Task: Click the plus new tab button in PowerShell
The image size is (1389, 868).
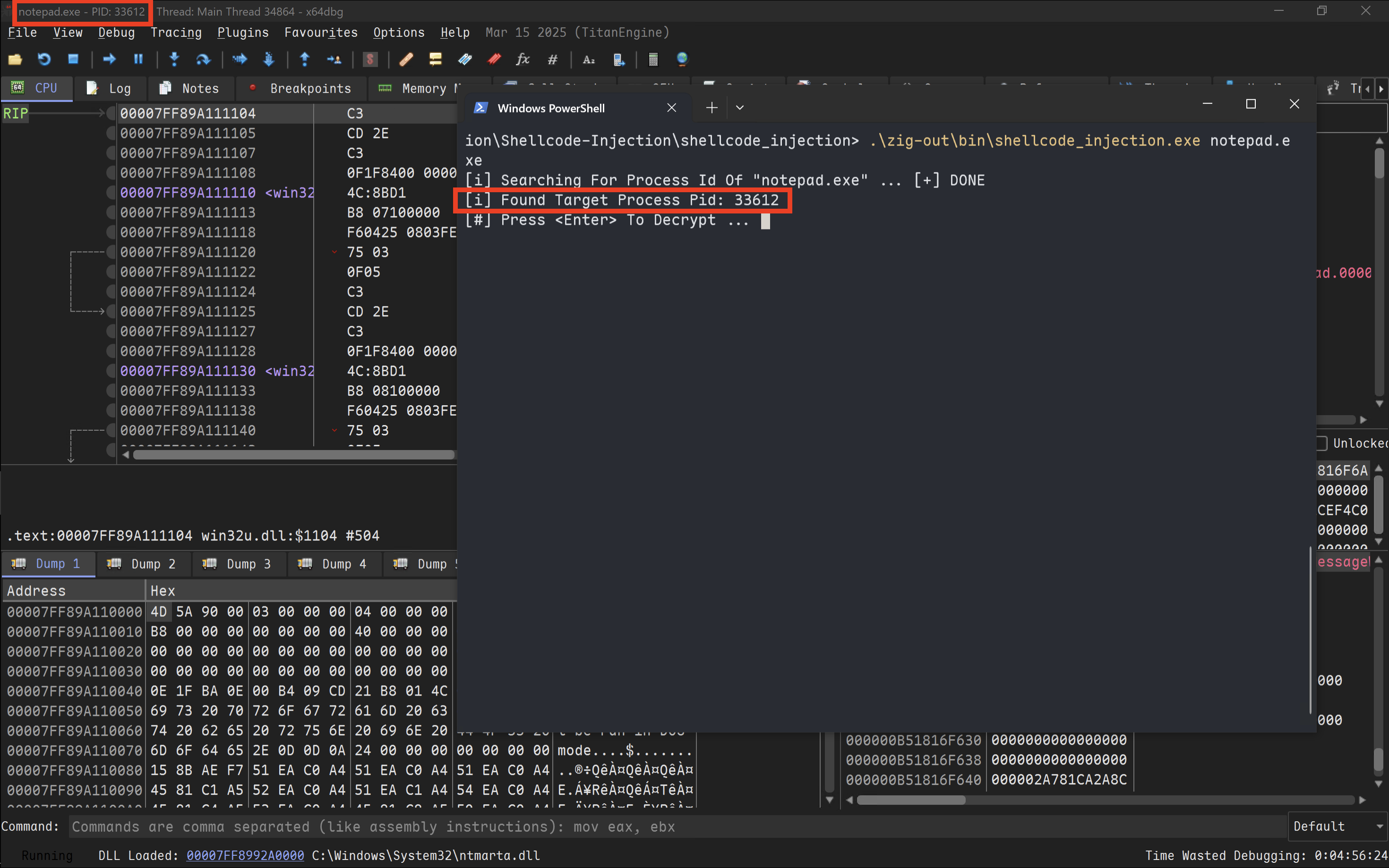Action: click(x=712, y=108)
